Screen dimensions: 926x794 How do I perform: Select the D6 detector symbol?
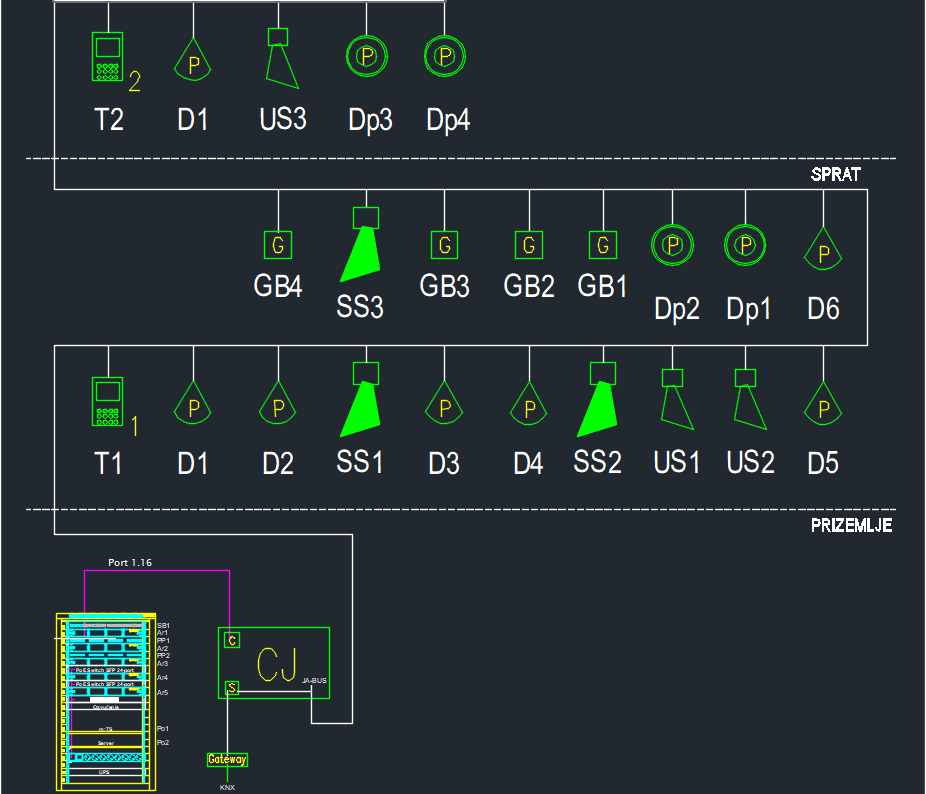pos(823,253)
